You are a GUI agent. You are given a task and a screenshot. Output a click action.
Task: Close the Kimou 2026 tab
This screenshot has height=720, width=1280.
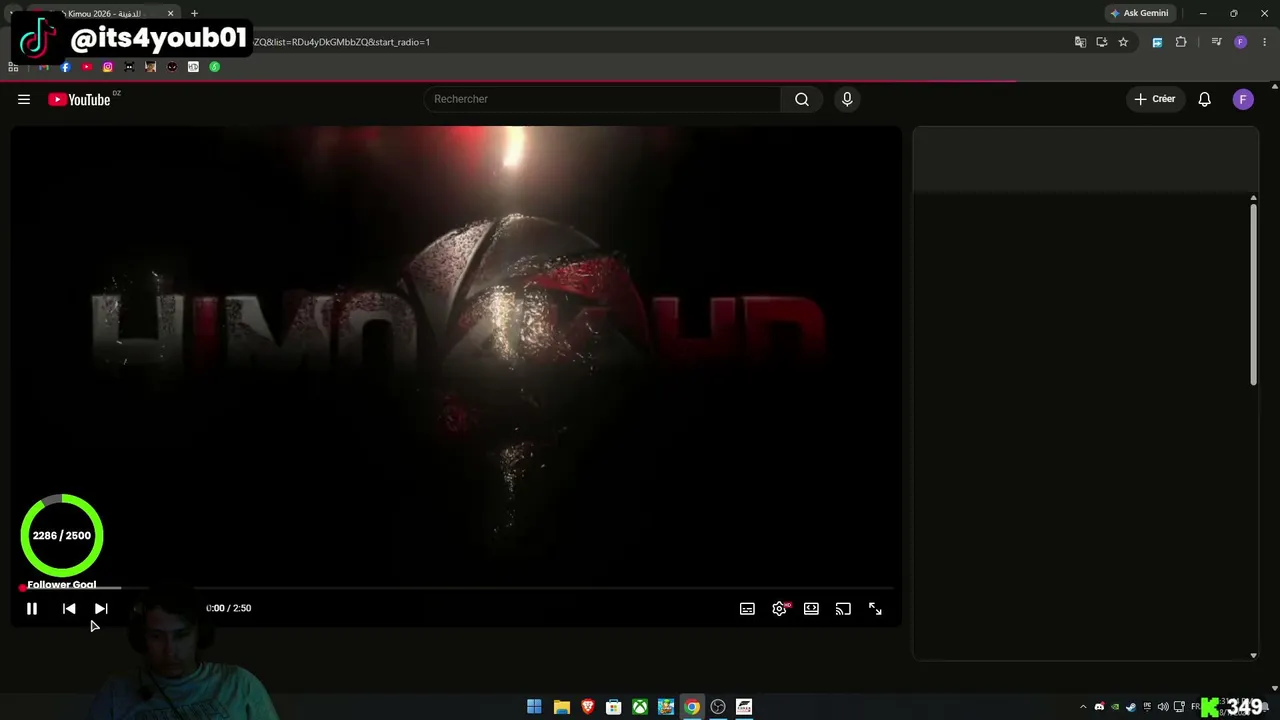point(170,14)
